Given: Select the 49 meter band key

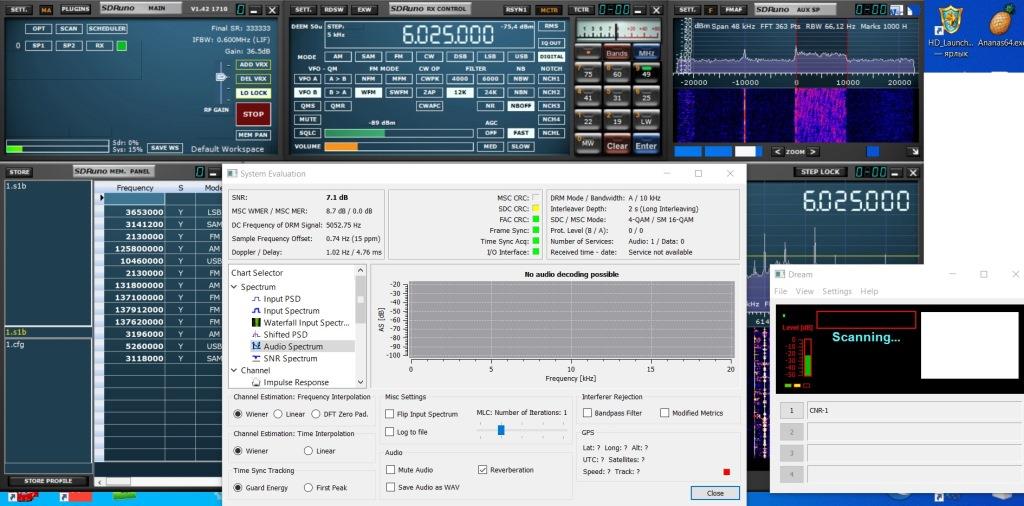Looking at the screenshot, I should pos(647,71).
